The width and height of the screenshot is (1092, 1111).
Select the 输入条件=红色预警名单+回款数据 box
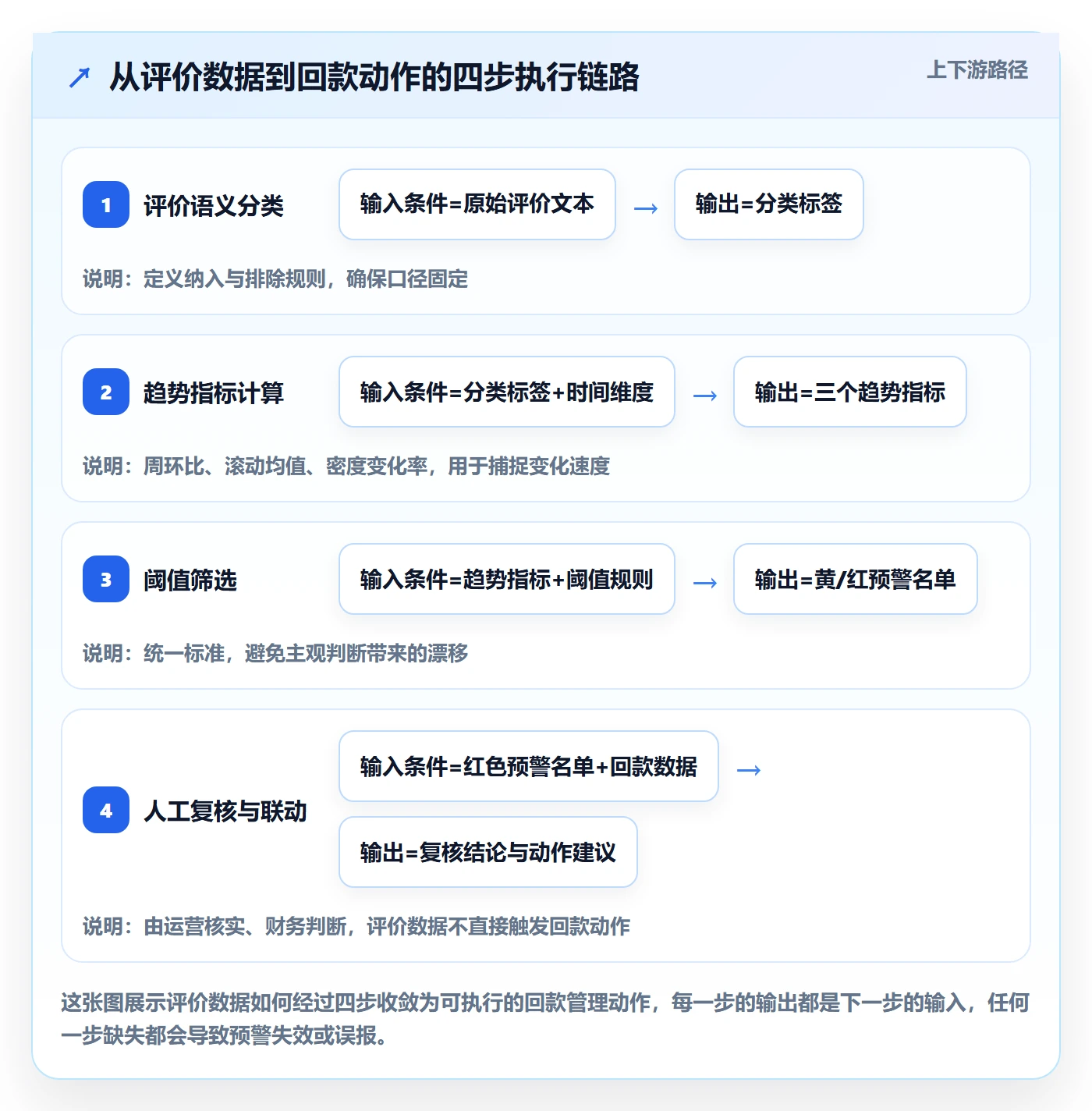point(529,766)
